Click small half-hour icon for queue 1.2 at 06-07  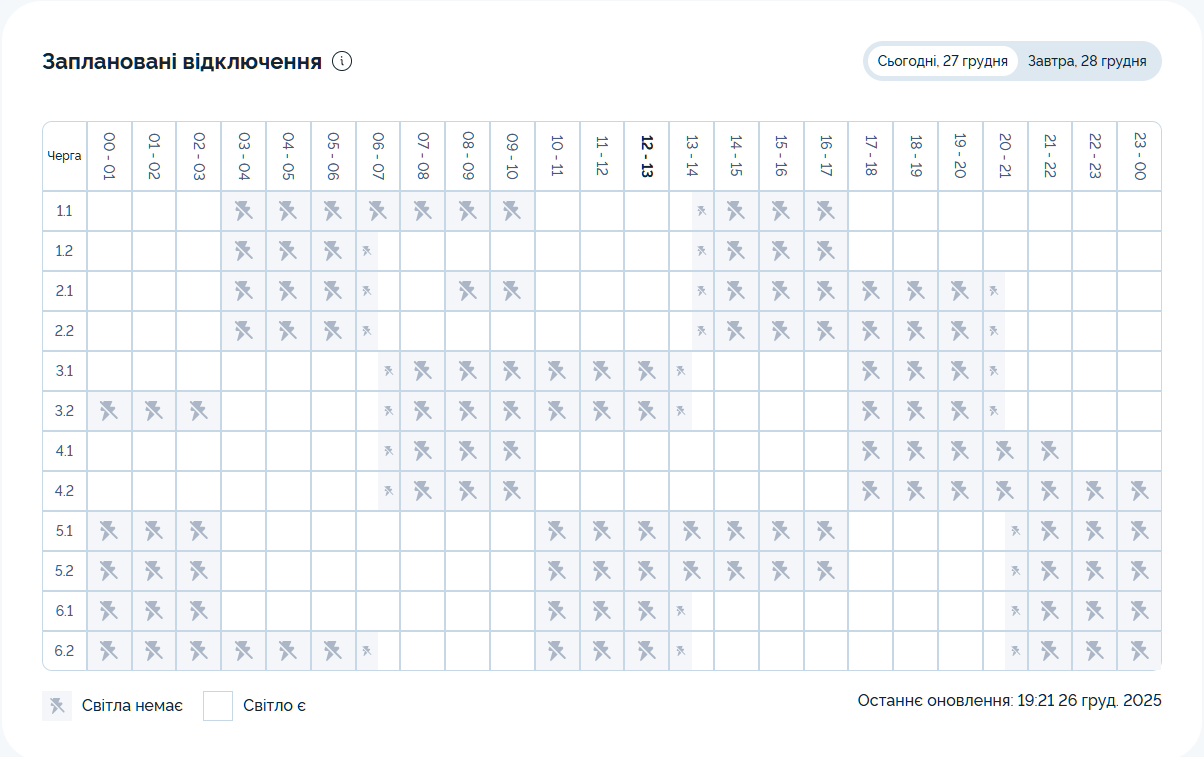tap(368, 251)
